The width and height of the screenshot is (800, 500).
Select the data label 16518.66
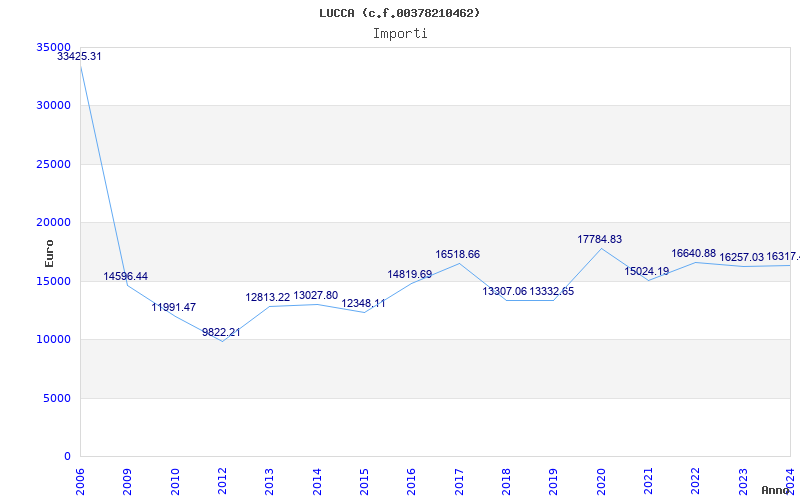(x=458, y=255)
